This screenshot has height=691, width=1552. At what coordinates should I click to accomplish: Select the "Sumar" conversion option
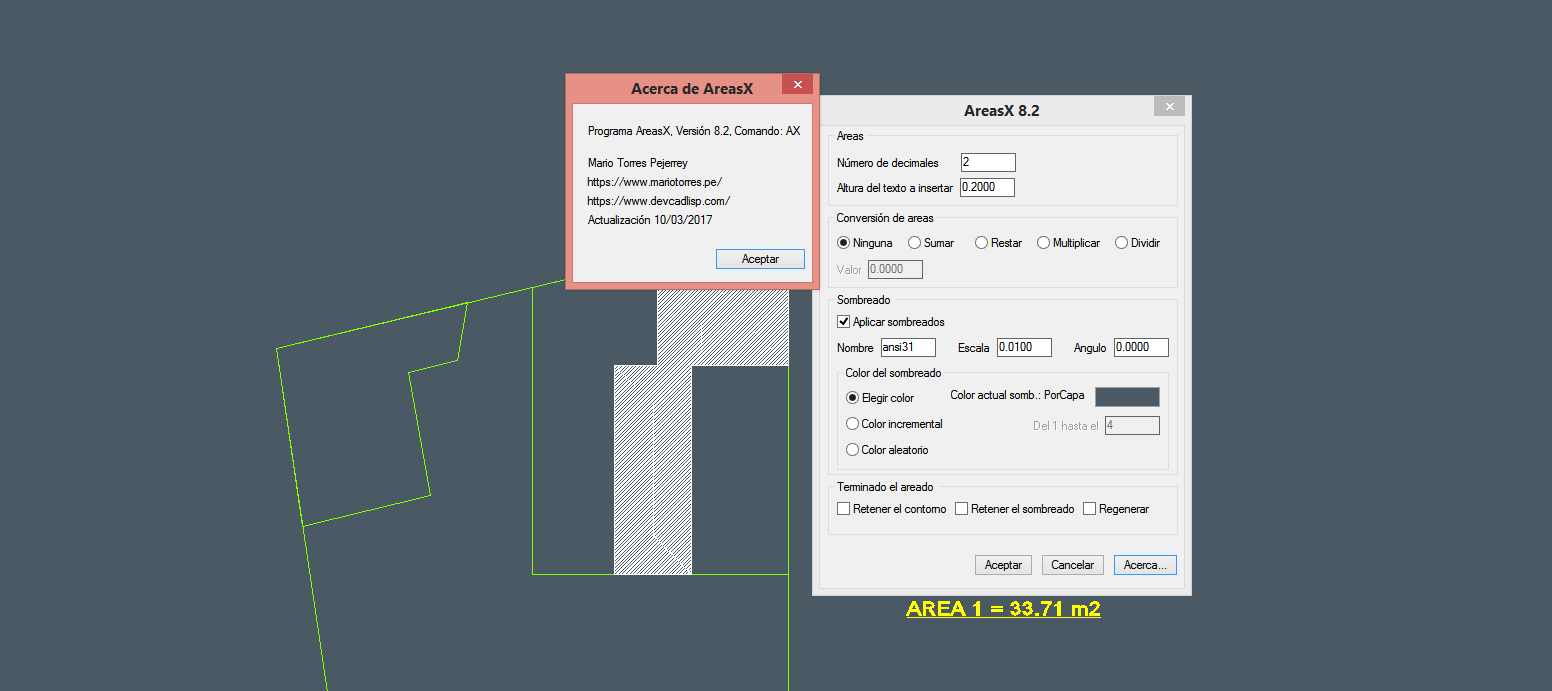(x=914, y=242)
